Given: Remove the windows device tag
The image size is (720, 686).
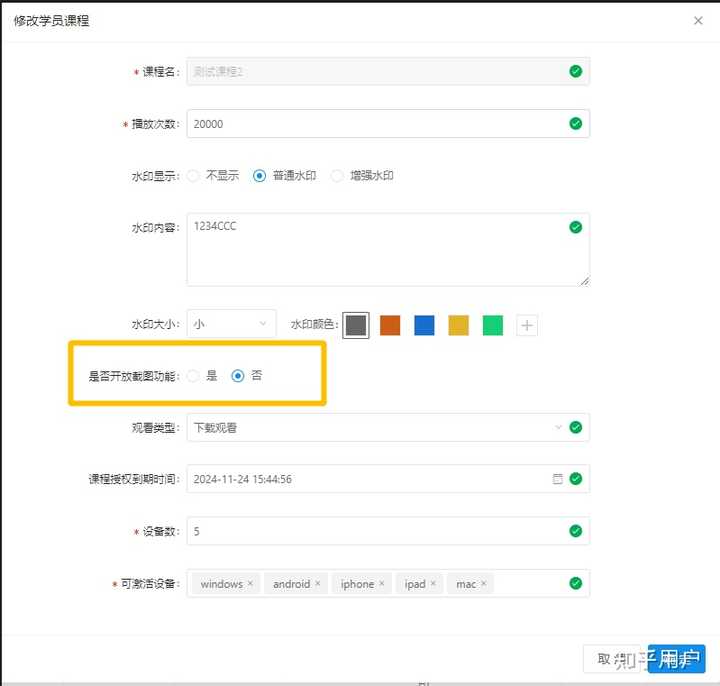Looking at the screenshot, I should click(x=250, y=583).
